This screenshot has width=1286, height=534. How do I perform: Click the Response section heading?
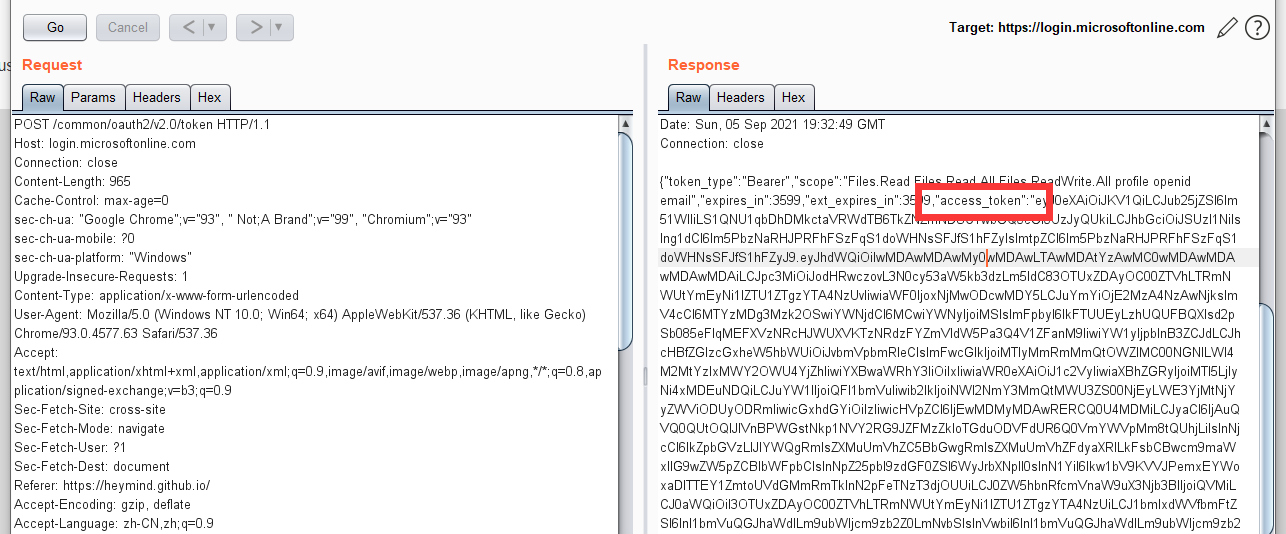click(x=704, y=65)
